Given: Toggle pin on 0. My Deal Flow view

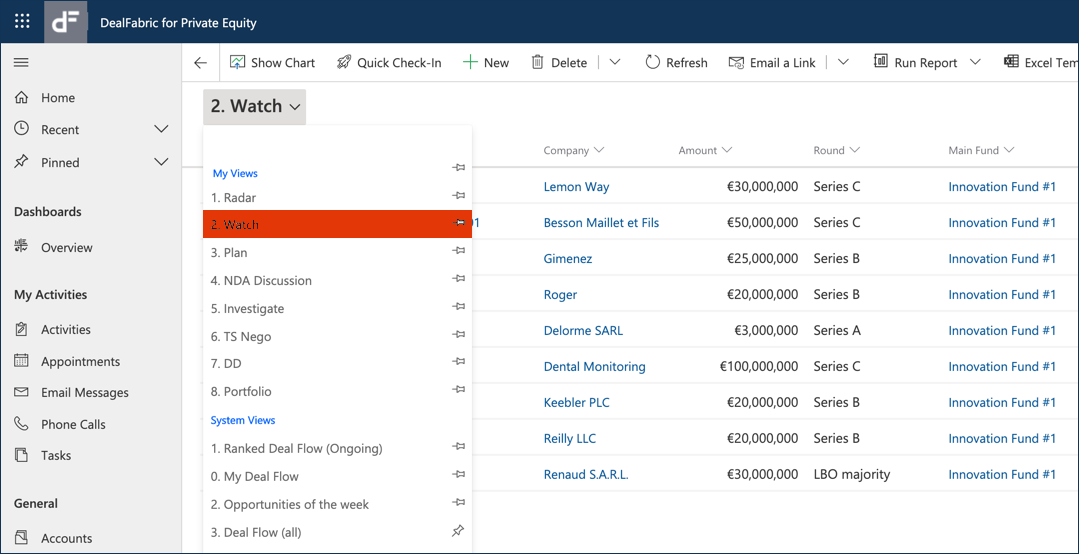Looking at the screenshot, I should pyautogui.click(x=459, y=474).
